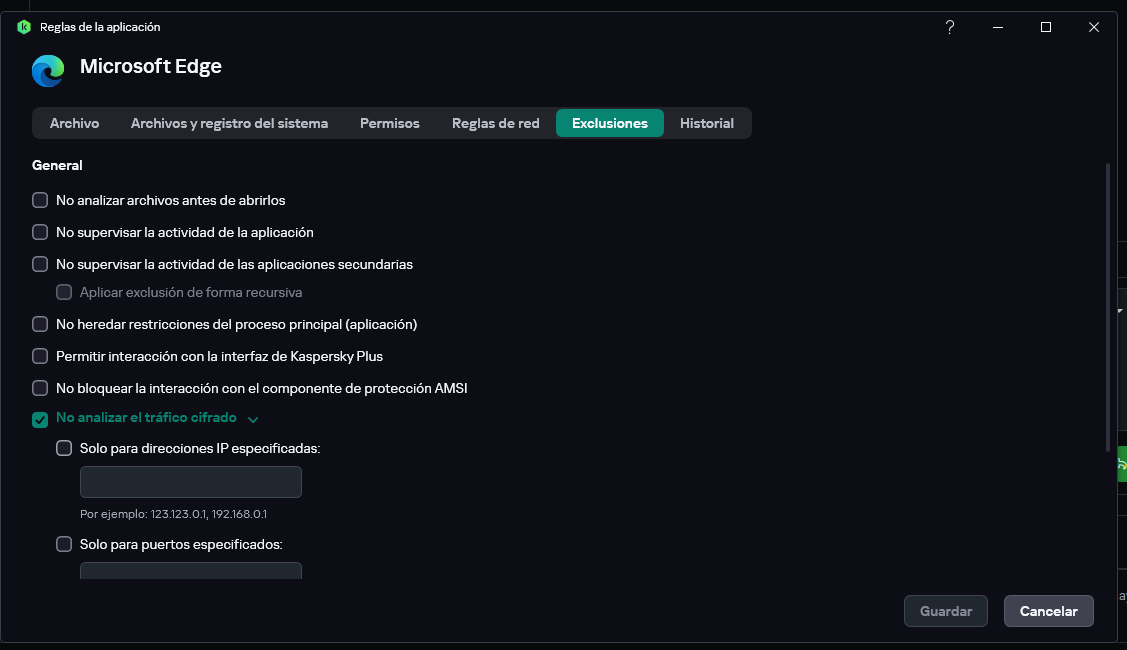
Task: Check Solo para puertos especificados
Action: click(x=64, y=544)
